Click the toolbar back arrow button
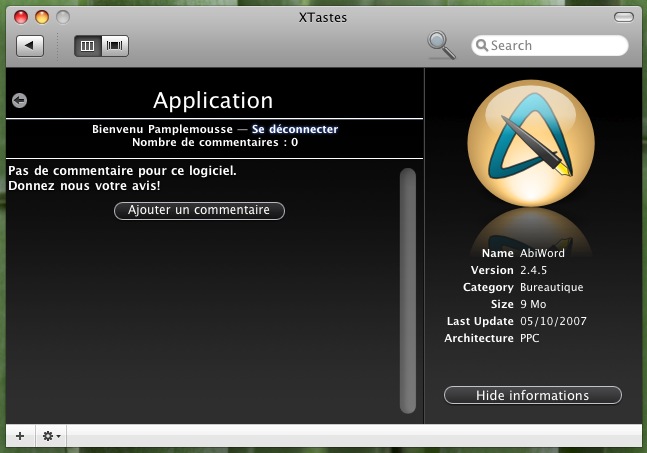This screenshot has width=647, height=453. coord(30,45)
